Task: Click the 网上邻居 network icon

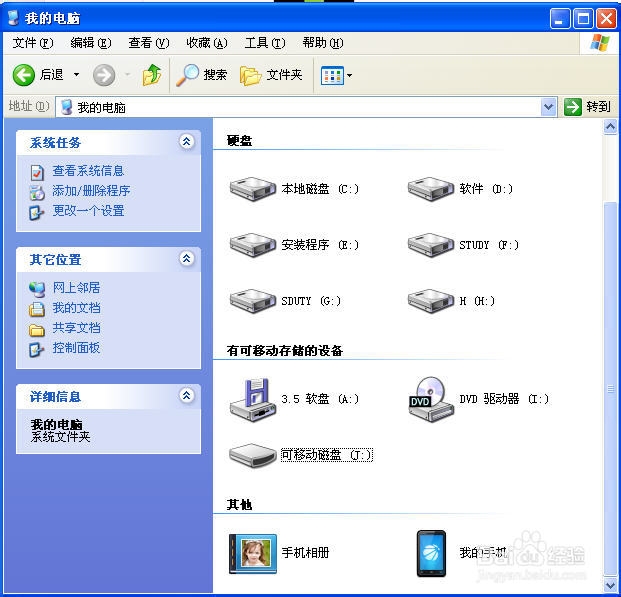Action: click(37, 289)
